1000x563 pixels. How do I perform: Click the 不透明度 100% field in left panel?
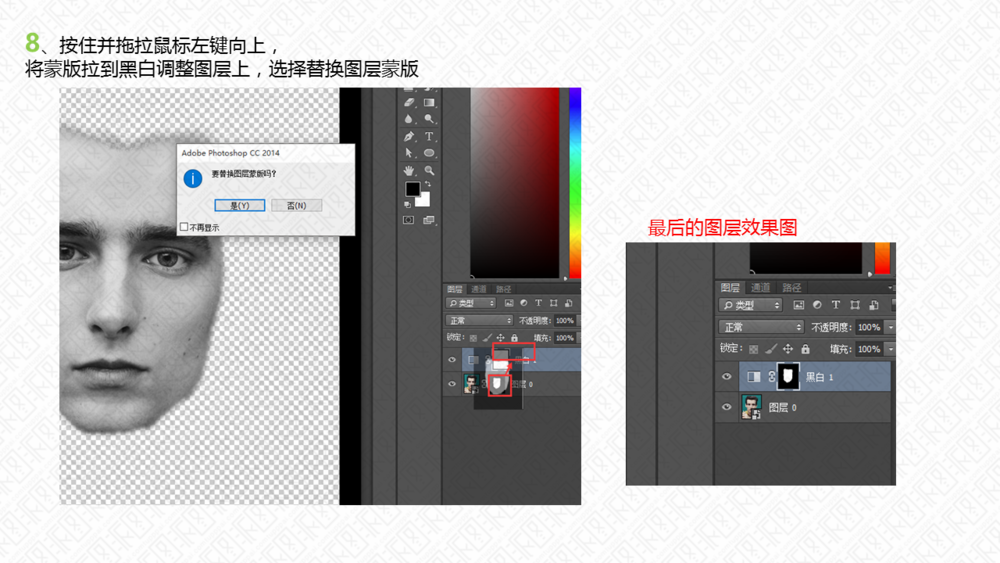point(565,321)
